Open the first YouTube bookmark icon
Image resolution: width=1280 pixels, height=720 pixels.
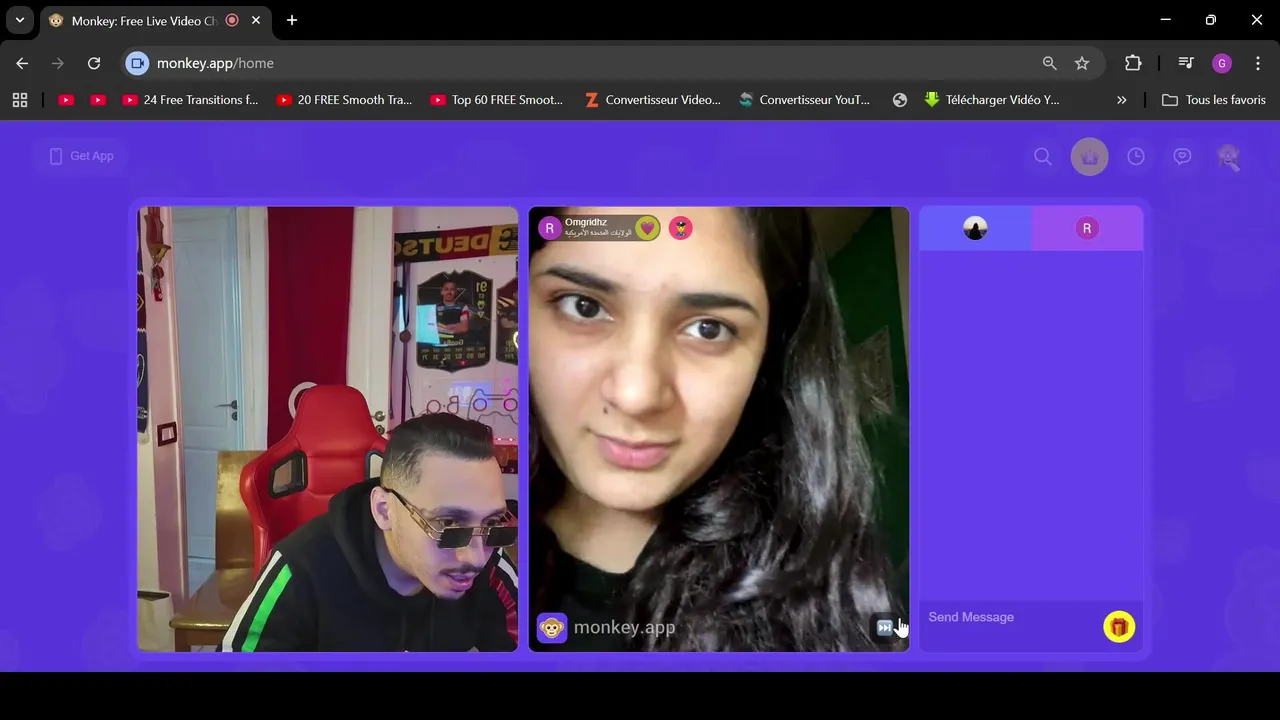tap(66, 100)
